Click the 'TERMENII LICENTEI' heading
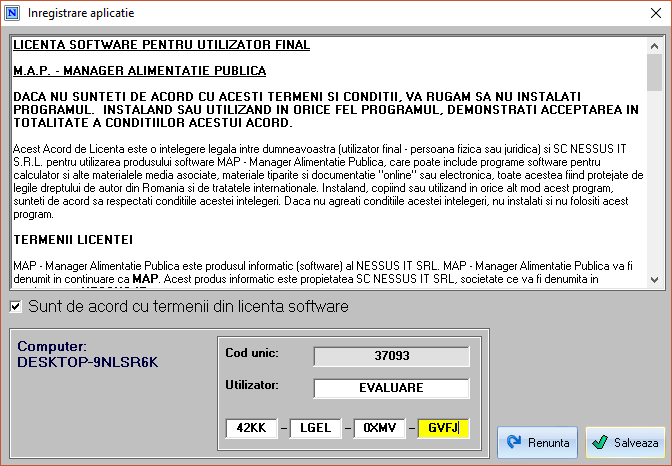Screen dimensions: 672x466 [73, 240]
